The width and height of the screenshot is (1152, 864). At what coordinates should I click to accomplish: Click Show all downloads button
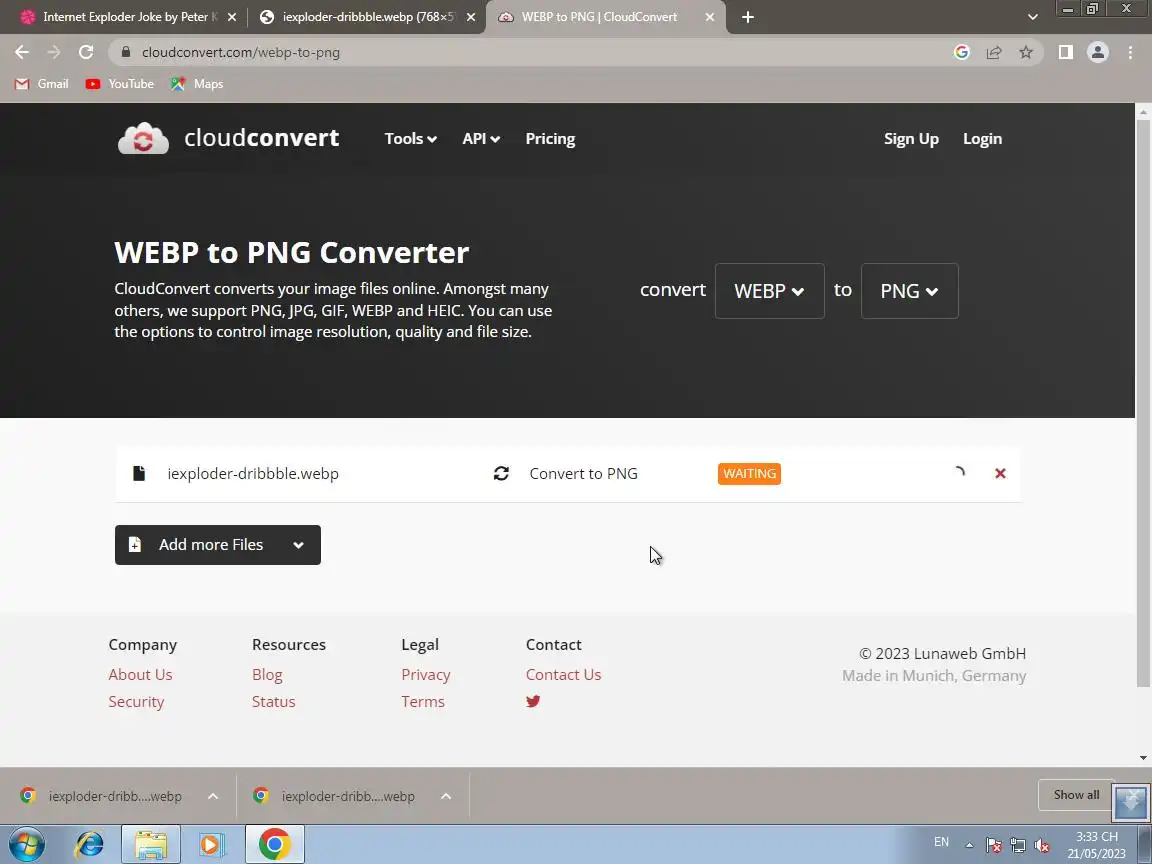coord(1076,795)
